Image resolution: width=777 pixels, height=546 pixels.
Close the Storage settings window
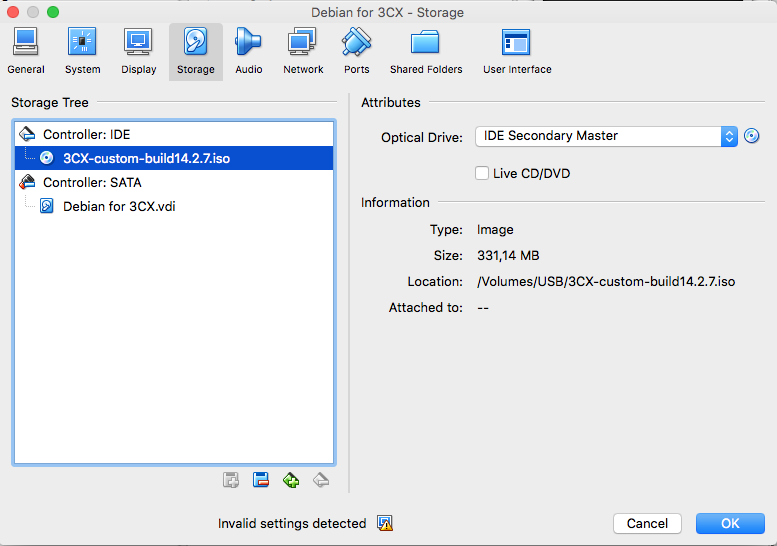tap(13, 12)
